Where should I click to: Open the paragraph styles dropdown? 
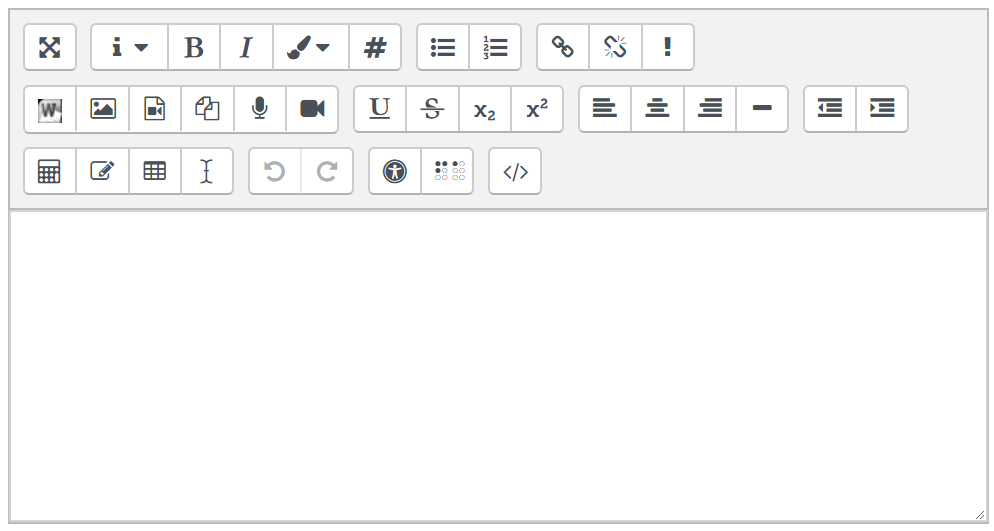pyautogui.click(x=130, y=47)
